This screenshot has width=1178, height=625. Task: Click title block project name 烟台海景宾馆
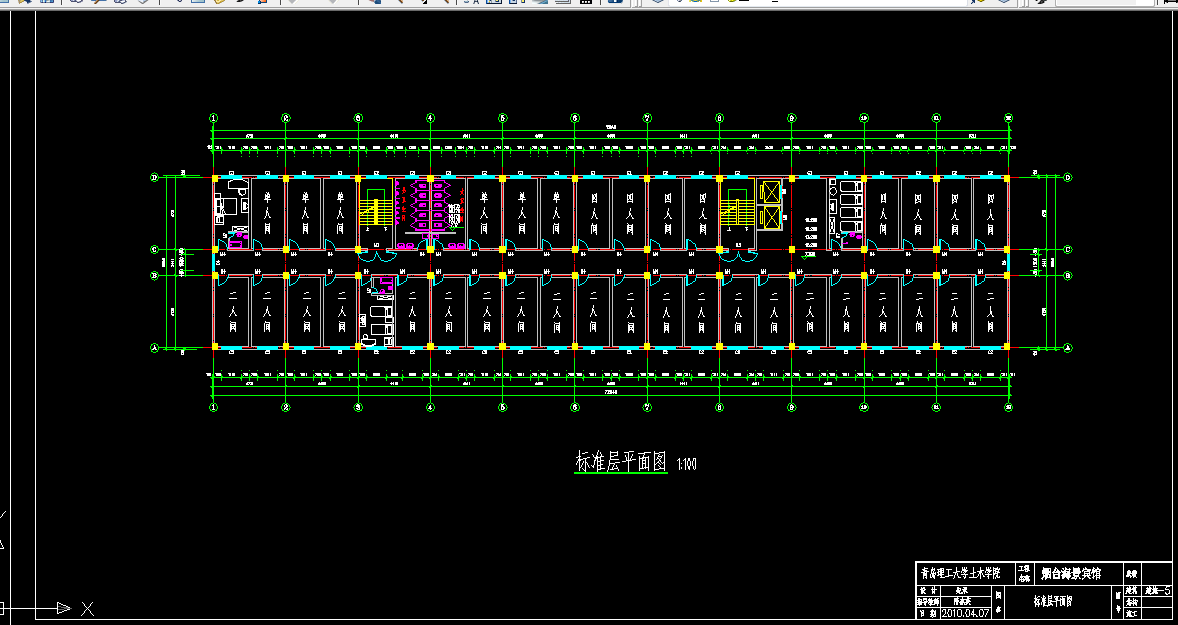tap(1071, 574)
